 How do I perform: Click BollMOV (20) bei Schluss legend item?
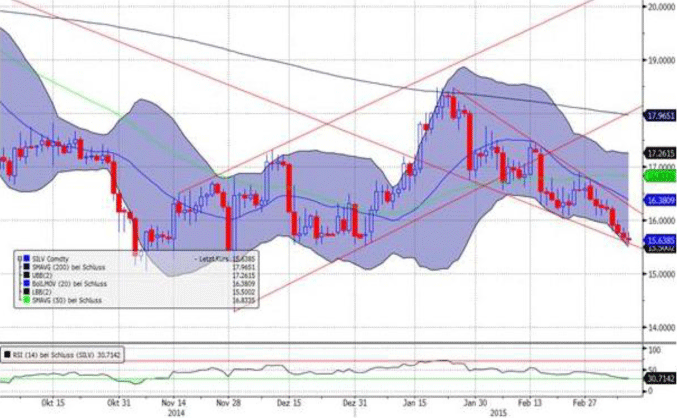[66, 283]
